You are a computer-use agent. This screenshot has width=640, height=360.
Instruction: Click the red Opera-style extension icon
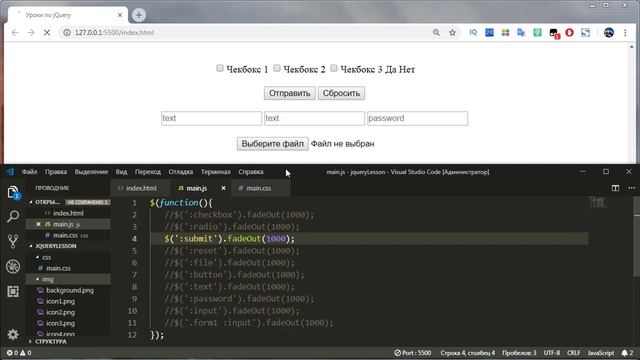(x=569, y=33)
